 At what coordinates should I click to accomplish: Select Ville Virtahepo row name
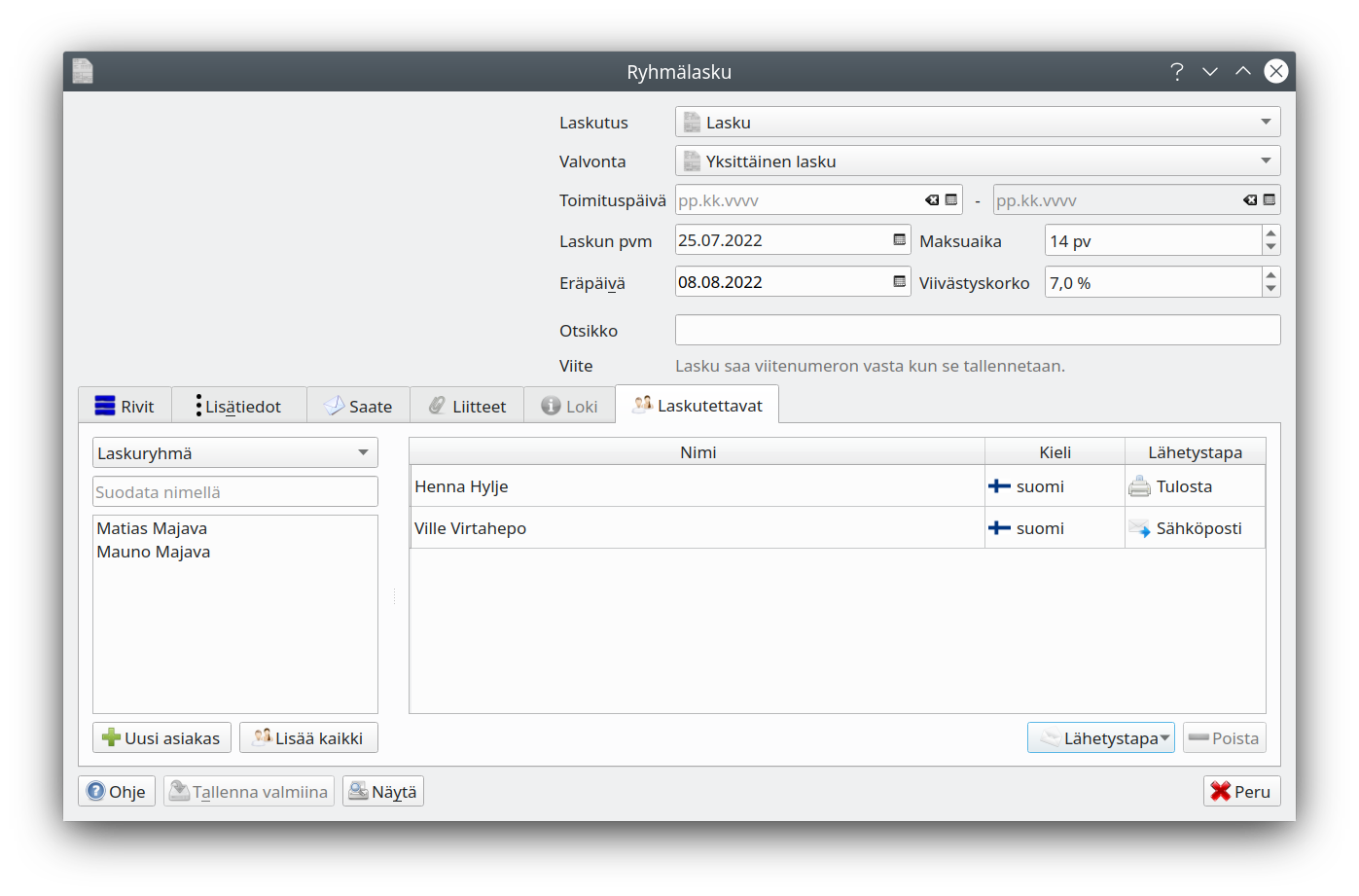tap(470, 528)
